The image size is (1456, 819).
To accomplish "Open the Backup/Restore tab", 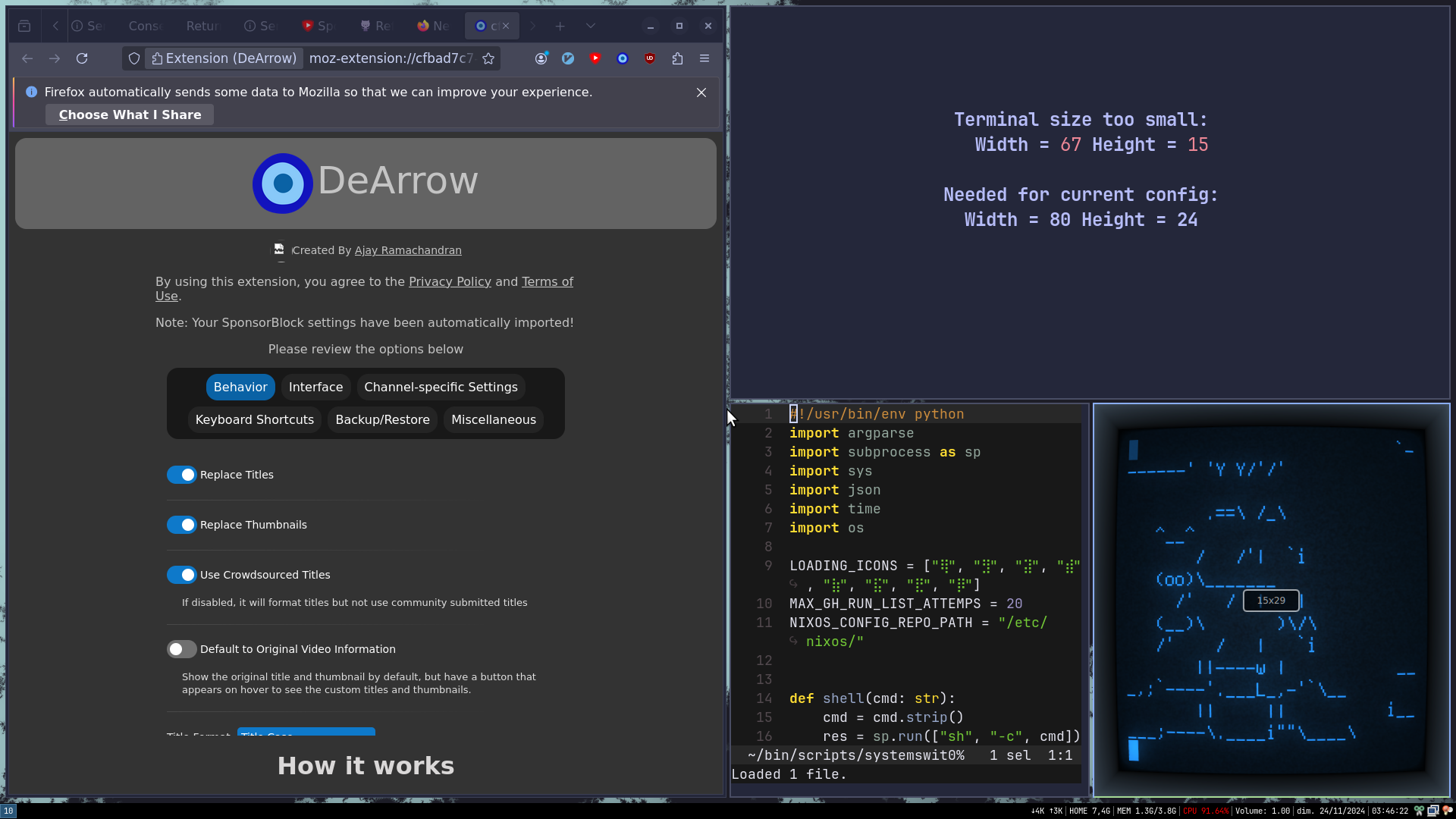I will coord(382,419).
